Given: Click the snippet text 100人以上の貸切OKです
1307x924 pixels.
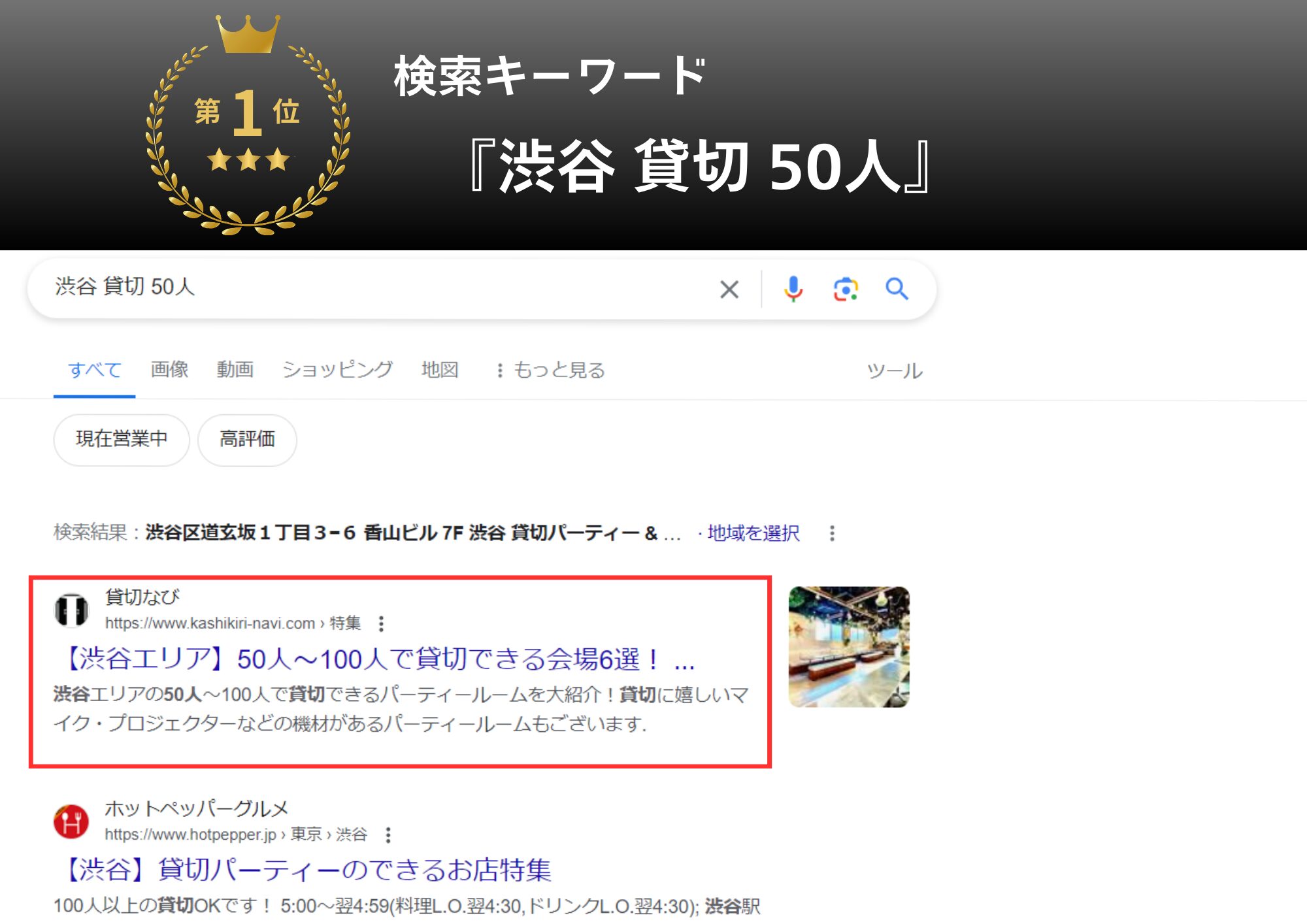Looking at the screenshot, I should [x=163, y=906].
